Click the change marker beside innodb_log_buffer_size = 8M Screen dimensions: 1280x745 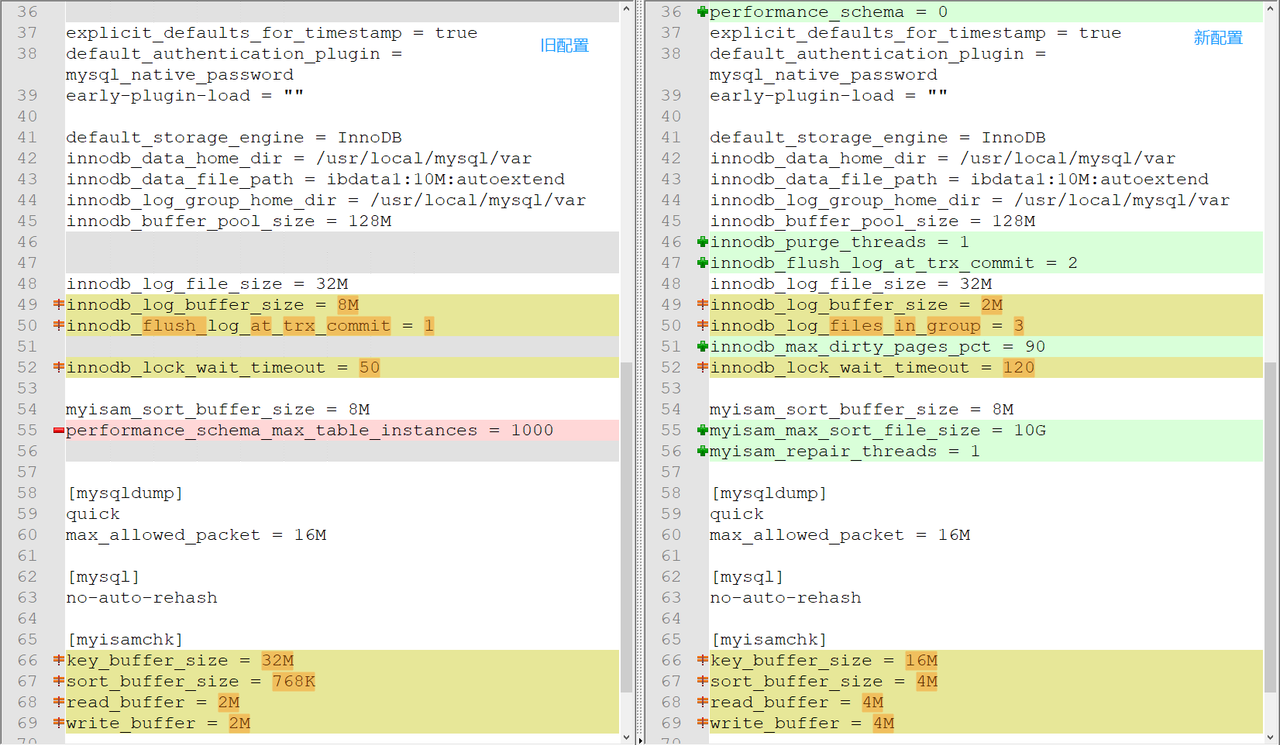click(x=59, y=305)
